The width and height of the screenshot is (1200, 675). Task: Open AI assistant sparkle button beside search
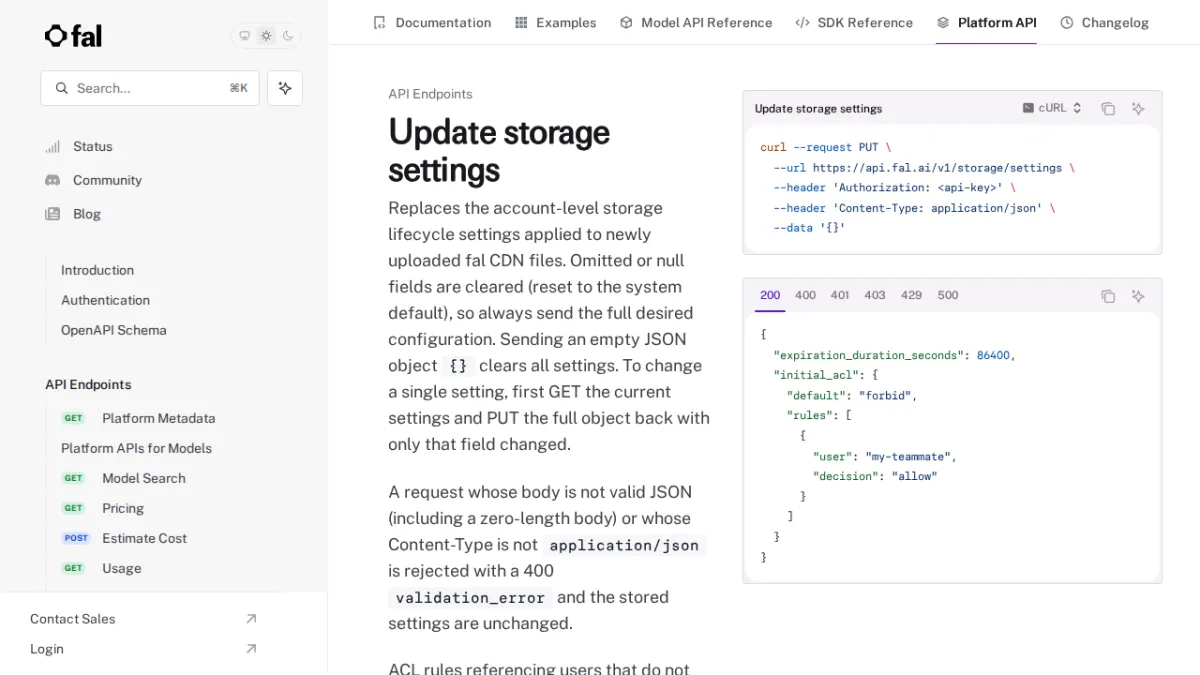[x=285, y=88]
